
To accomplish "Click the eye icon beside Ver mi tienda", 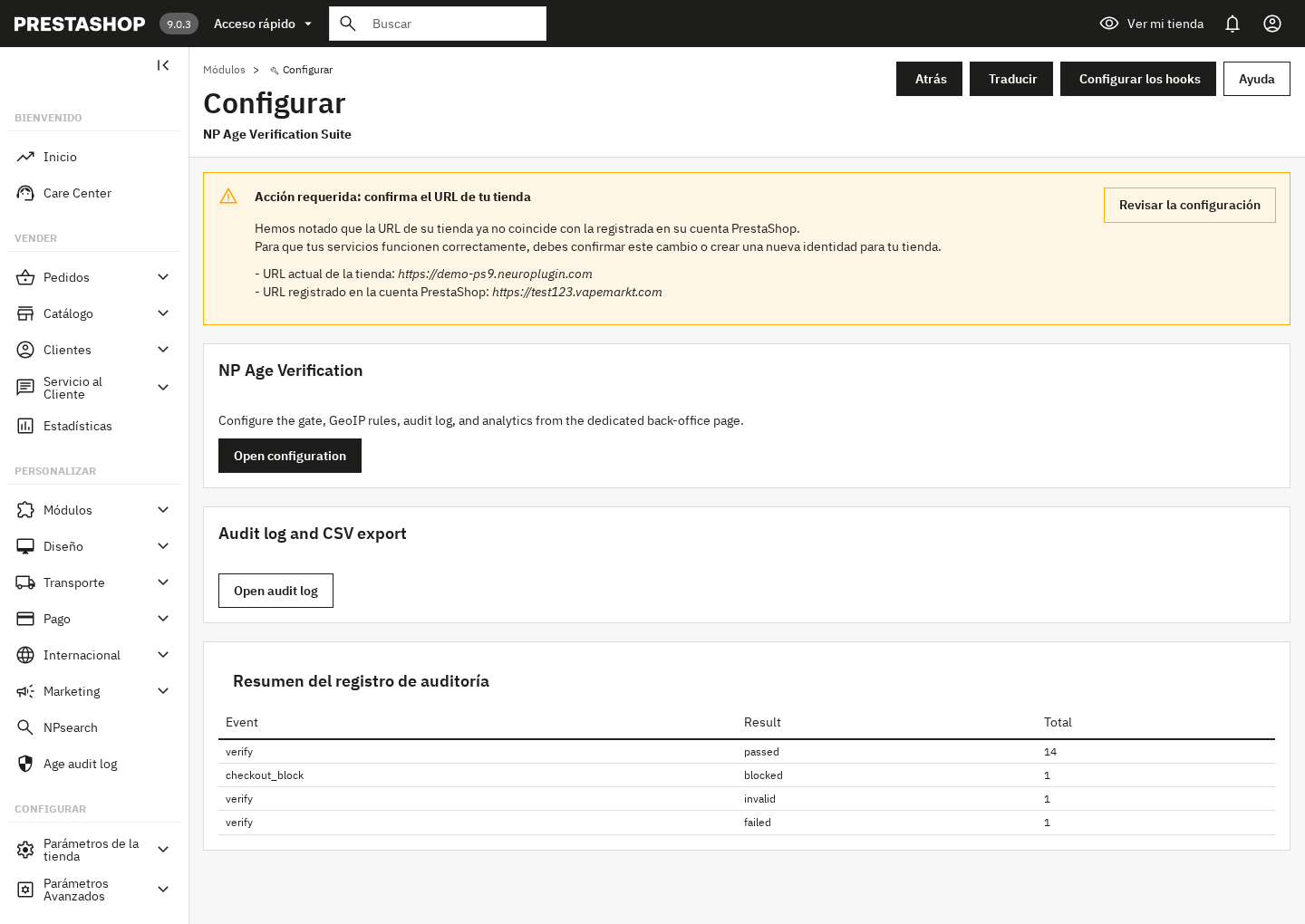I will [x=1109, y=24].
